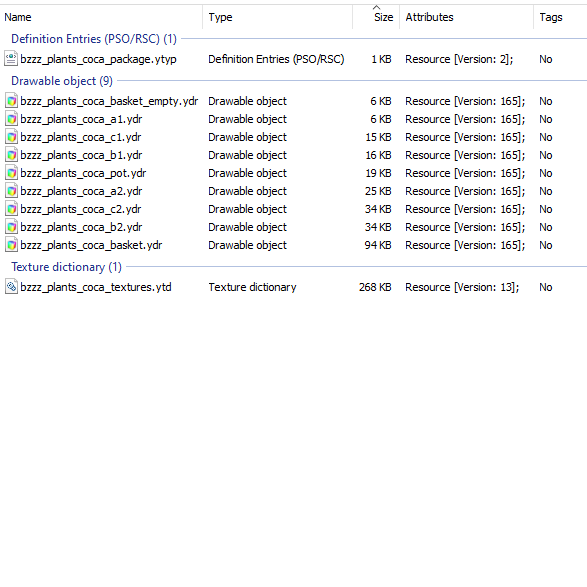
Task: Click the bzzz_plants_coca_basket_empty.ydr file icon
Action: click(12, 101)
